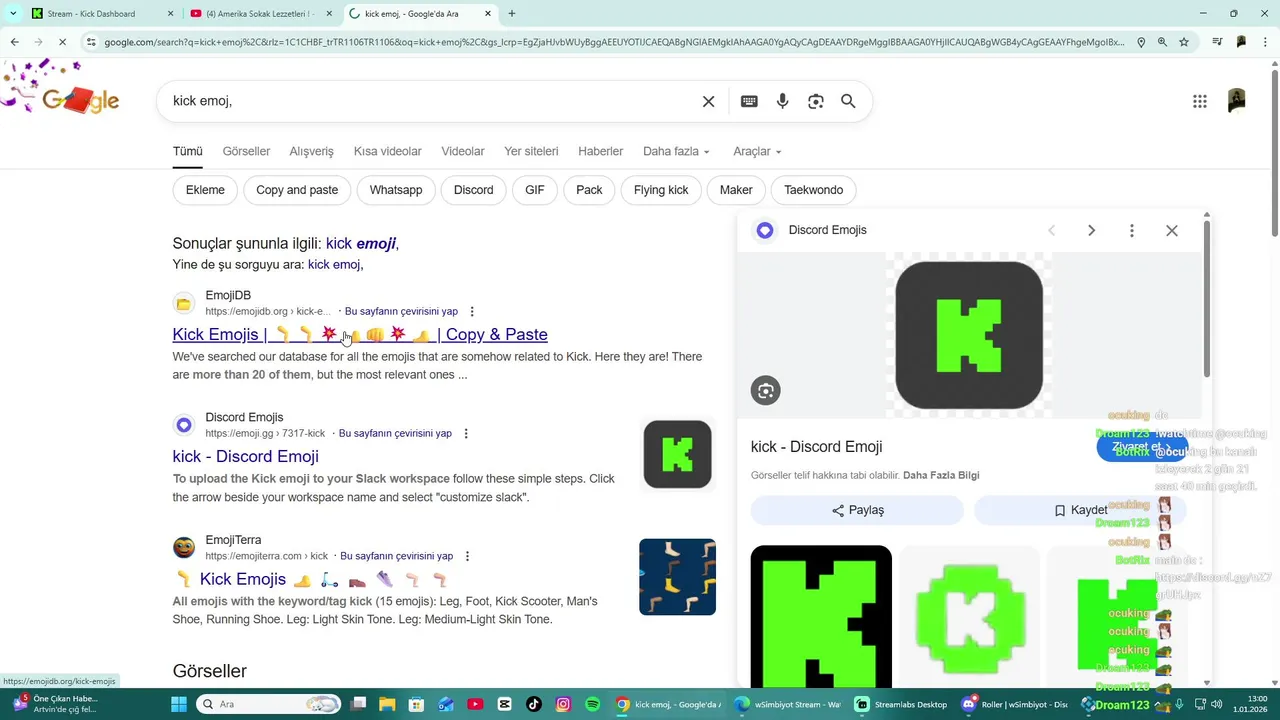Open the Google account profile picture
Viewport: 1280px width, 720px height.
click(1237, 101)
